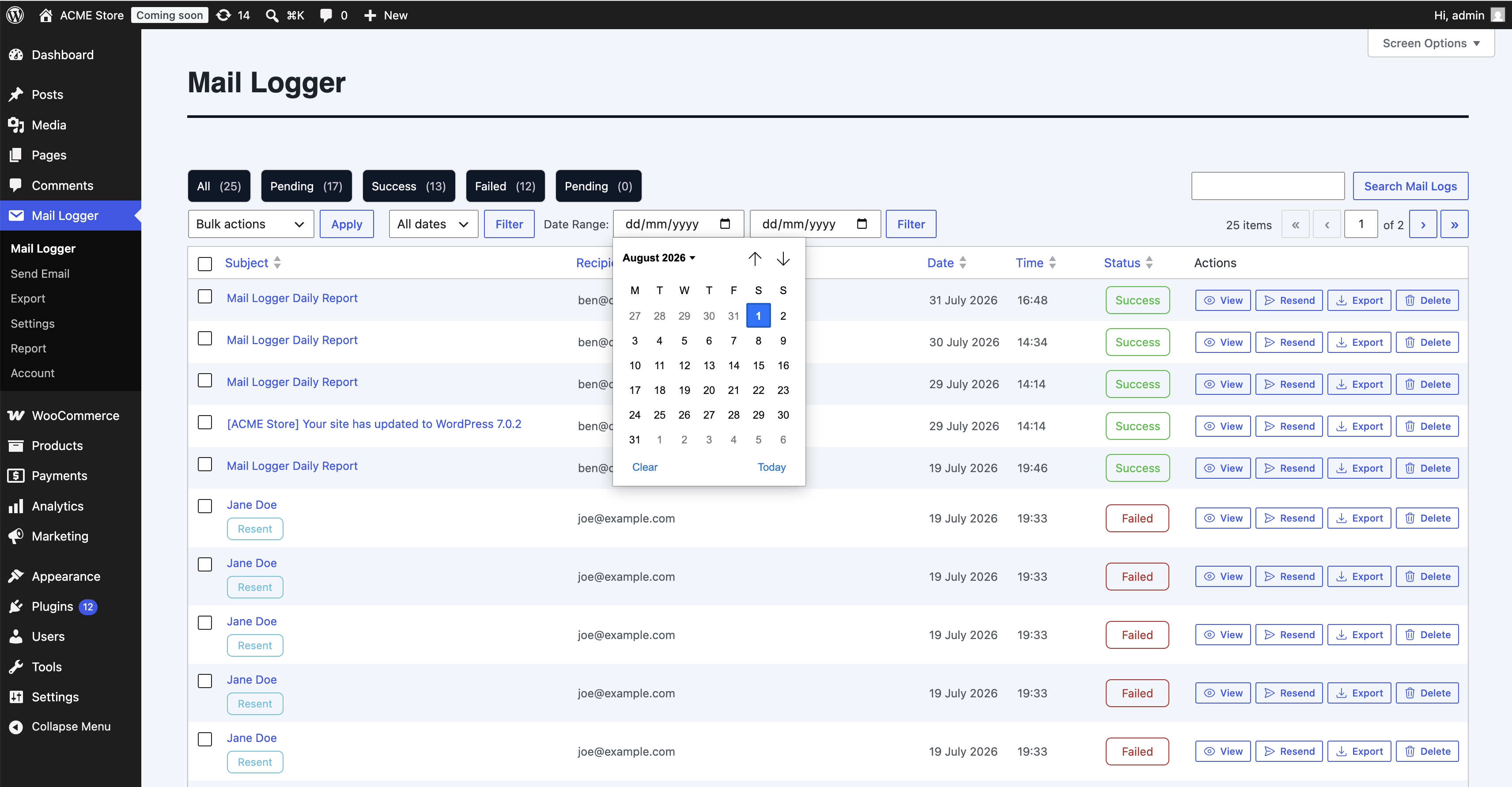Click the Collapse Menu arrow icon
This screenshot has width=1512, height=787.
pyautogui.click(x=16, y=726)
